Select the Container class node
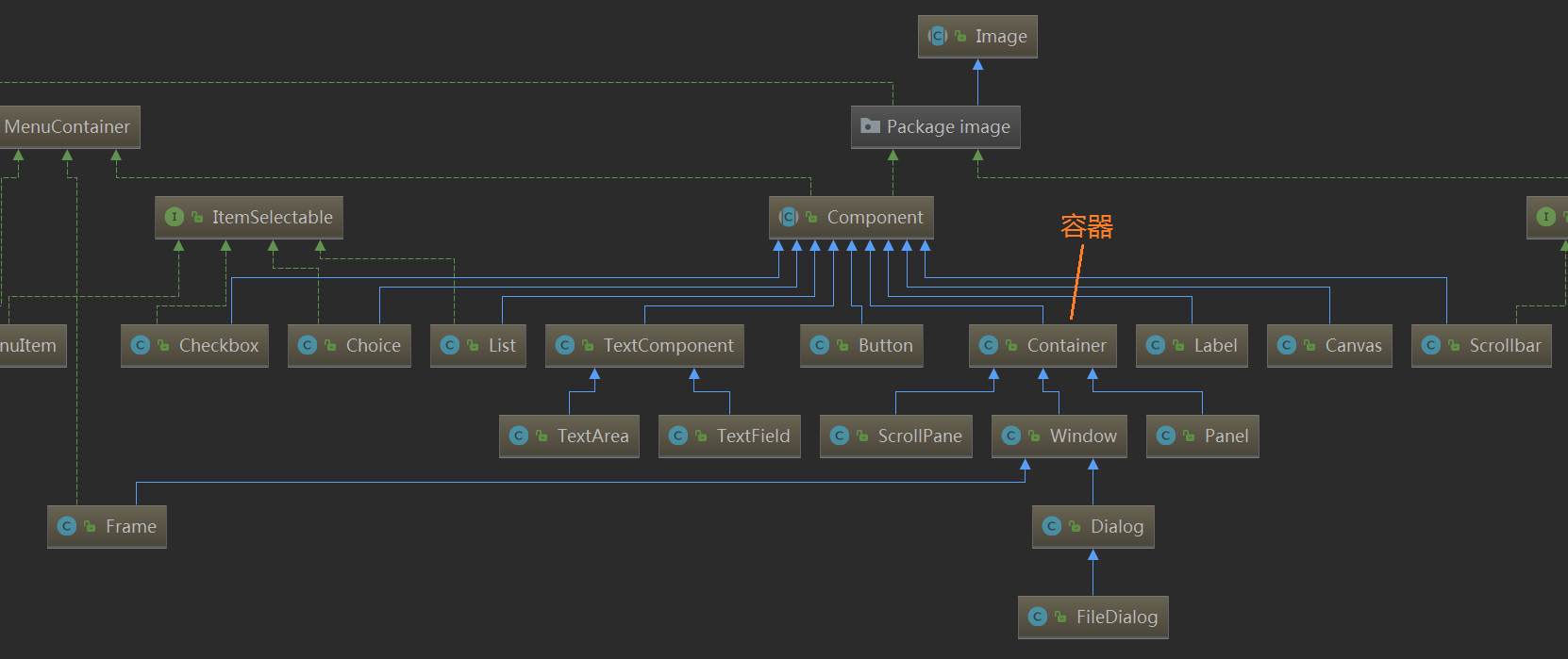The height and width of the screenshot is (659, 1568). [x=1043, y=345]
